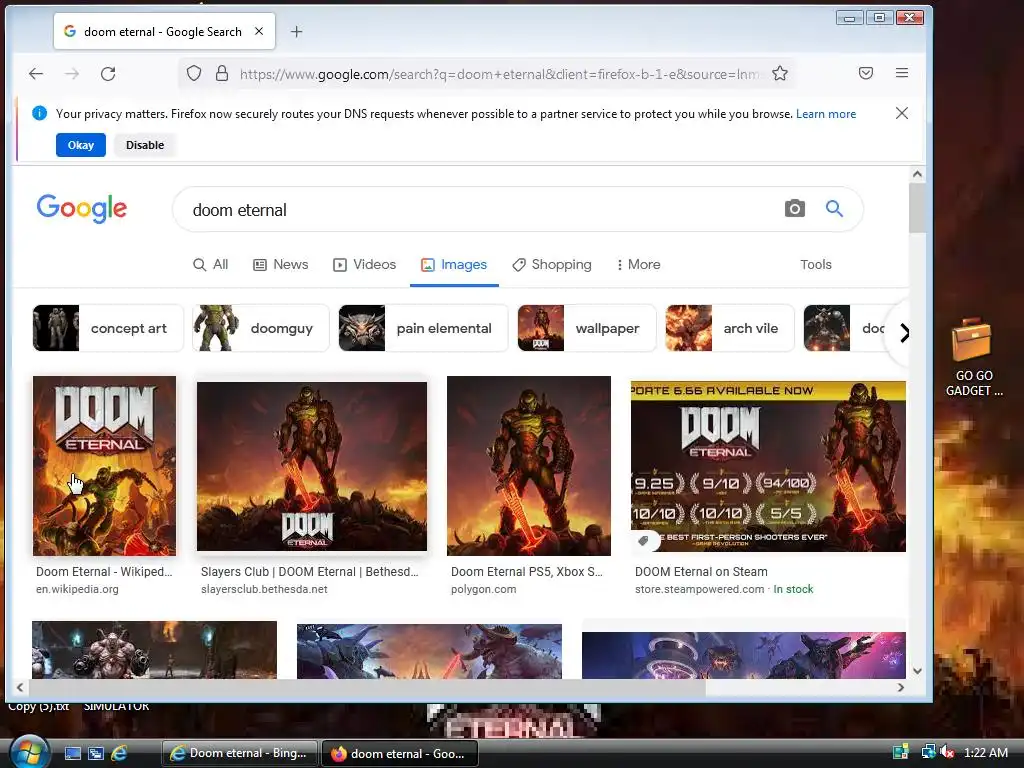
Task: Switch to the Shopping tab
Action: click(x=552, y=264)
